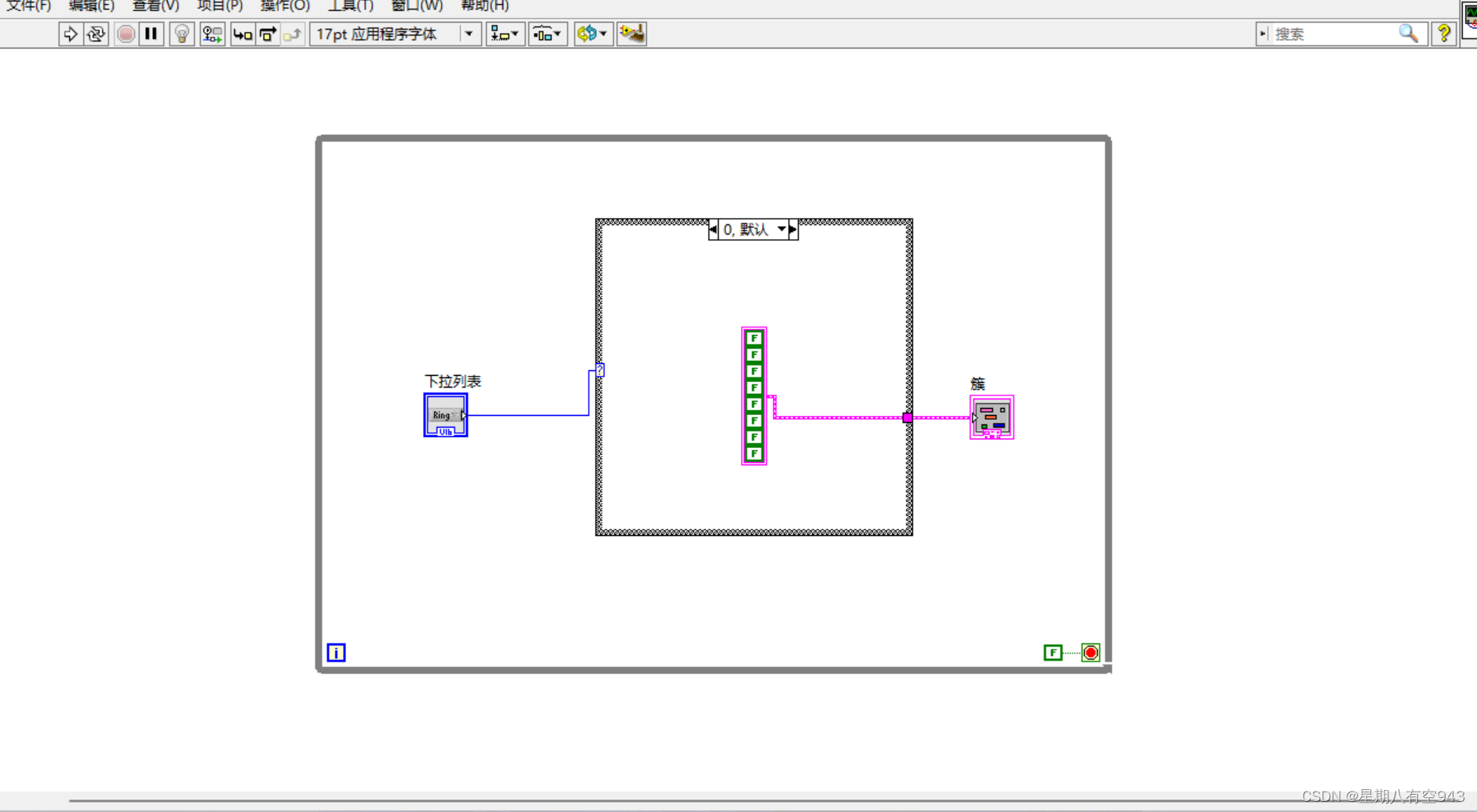The height and width of the screenshot is (812, 1477).
Task: Open the 操作(O) menu
Action: pyautogui.click(x=285, y=6)
